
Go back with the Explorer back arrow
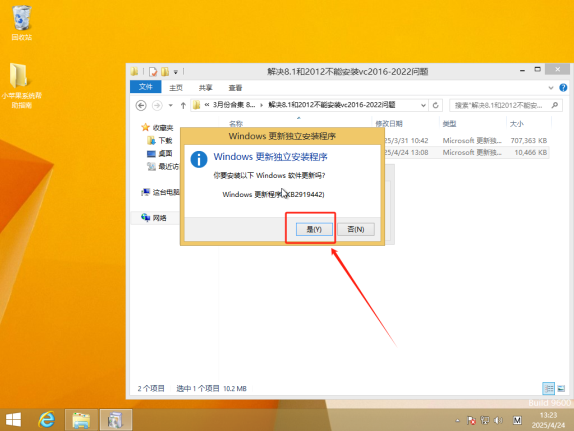[141, 105]
